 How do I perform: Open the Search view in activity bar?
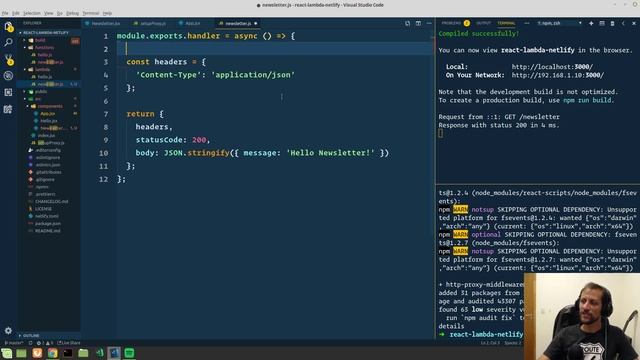coord(8,42)
